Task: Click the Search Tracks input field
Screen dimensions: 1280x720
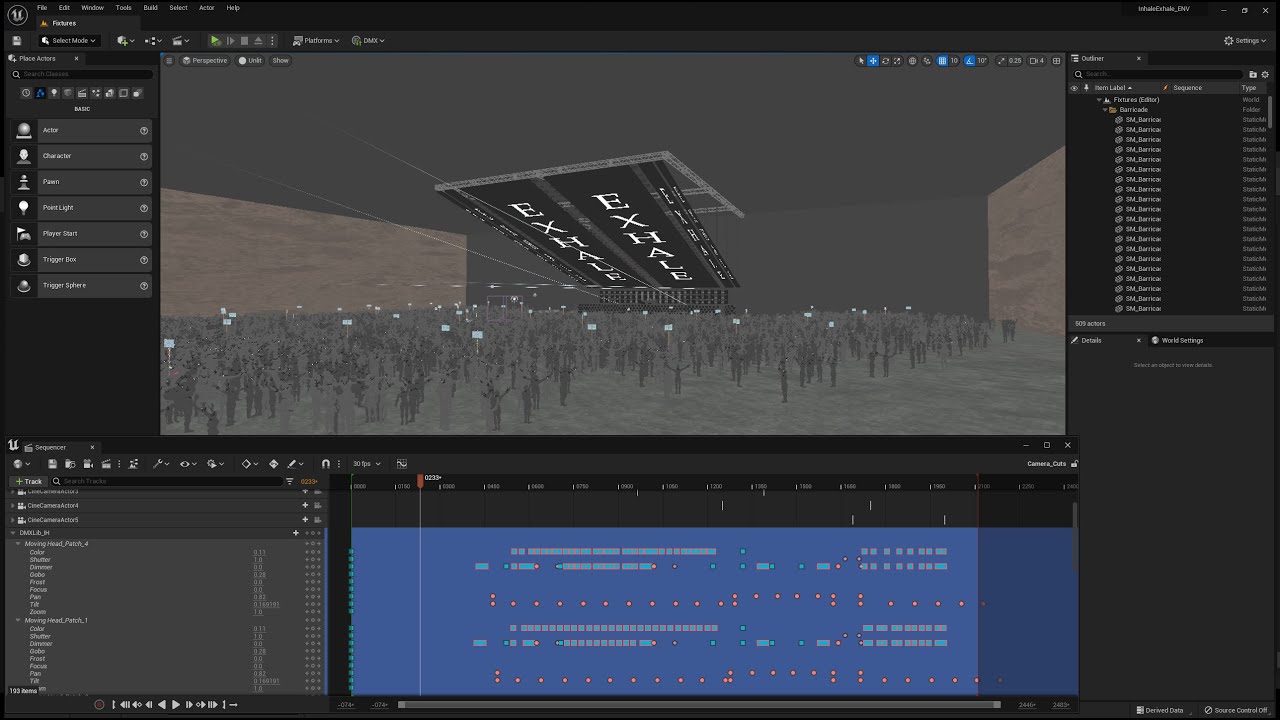Action: [166, 481]
